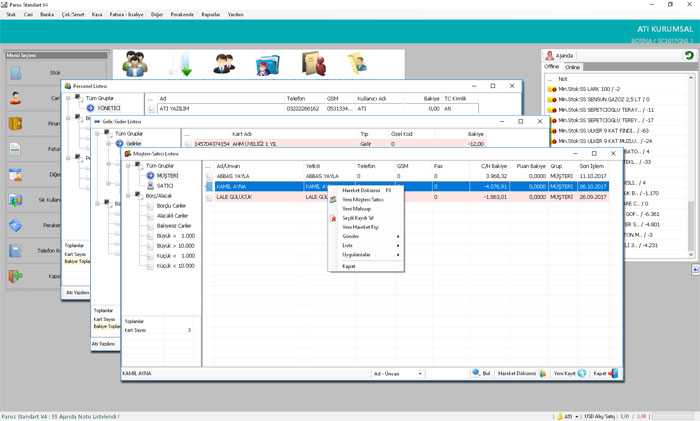Open the Ad - Ünvan search dropdown
Screen dimensions: 700x421
(397, 374)
